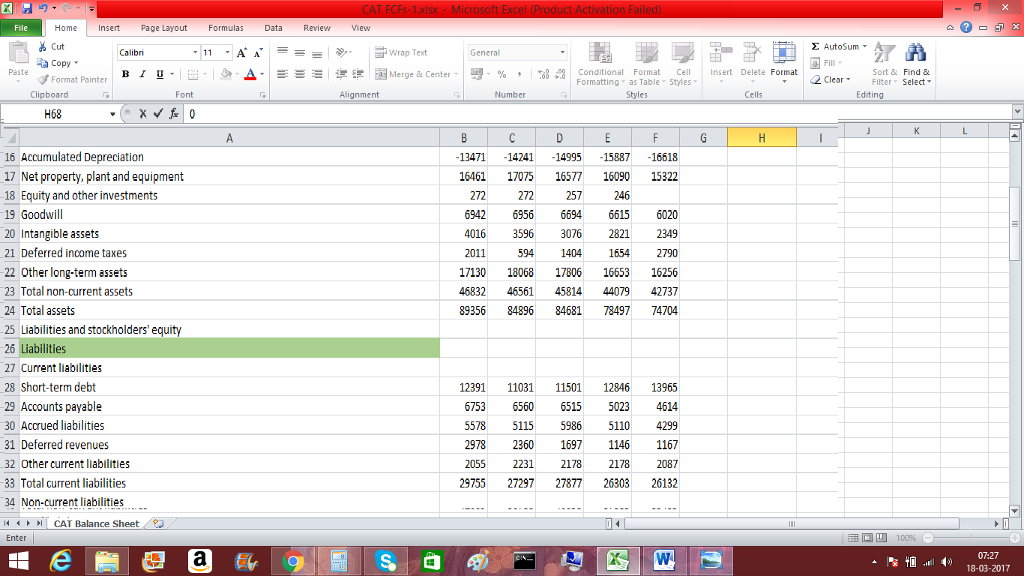Open the Number Format dropdown showing General

click(514, 51)
